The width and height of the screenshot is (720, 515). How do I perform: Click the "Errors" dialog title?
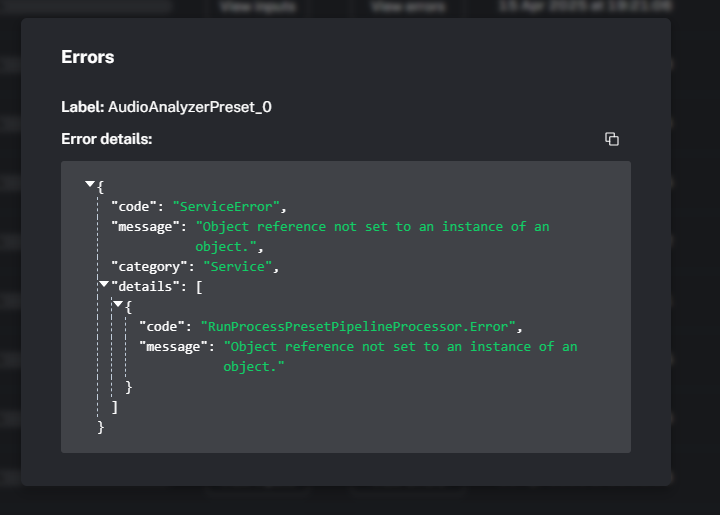pos(88,57)
